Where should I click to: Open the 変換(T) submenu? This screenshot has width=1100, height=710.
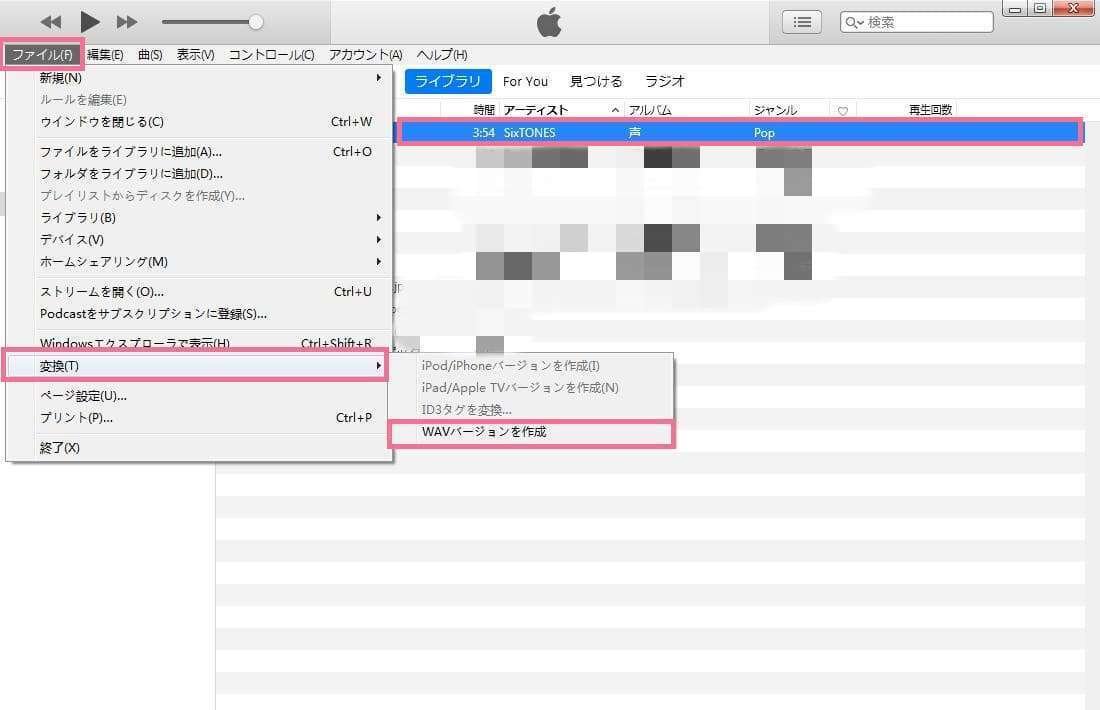pos(196,366)
